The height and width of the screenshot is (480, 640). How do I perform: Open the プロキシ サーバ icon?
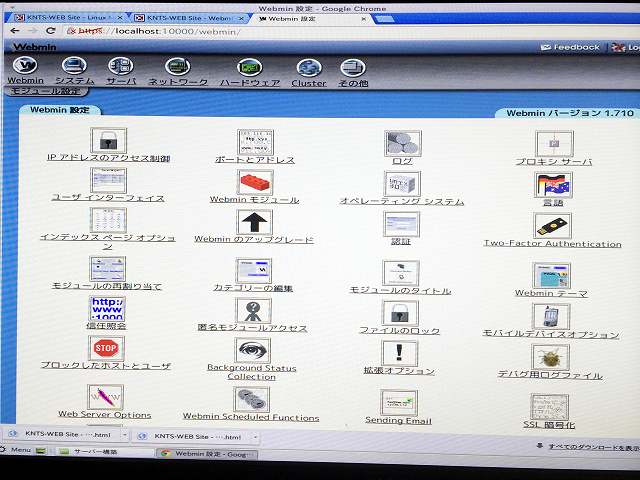pos(554,144)
